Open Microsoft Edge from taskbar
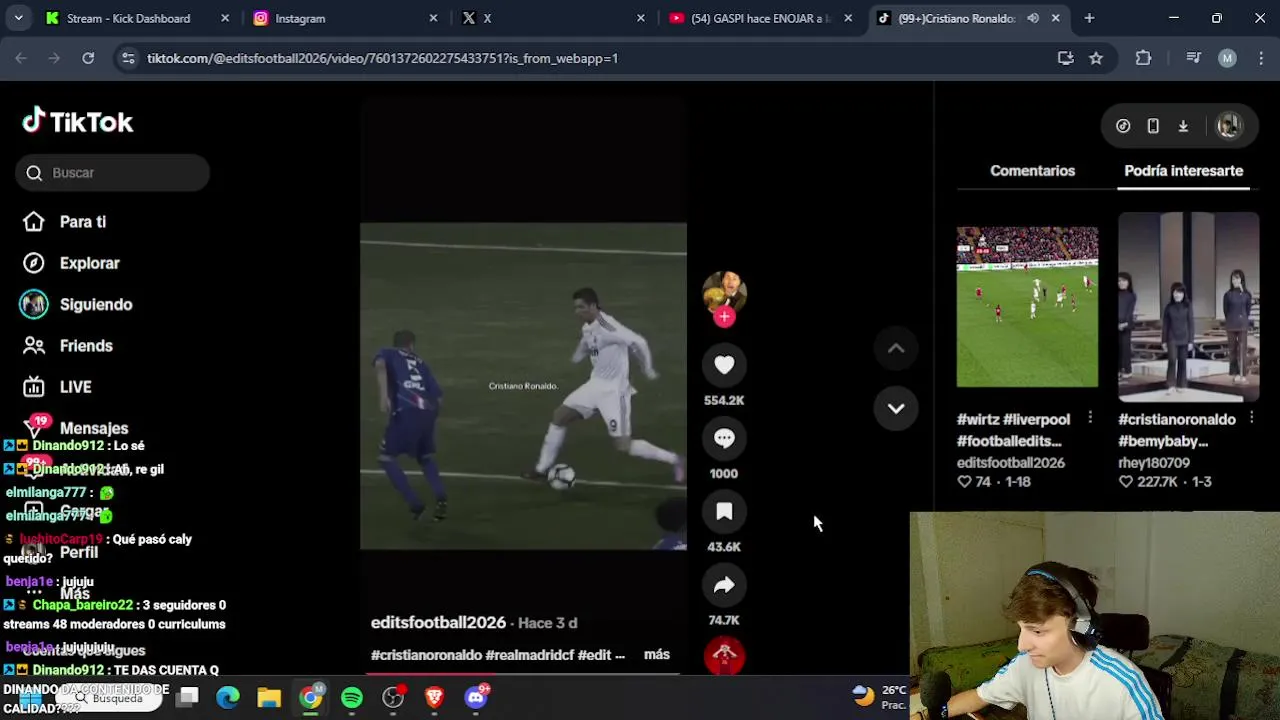Image resolution: width=1280 pixels, height=720 pixels. (228, 697)
